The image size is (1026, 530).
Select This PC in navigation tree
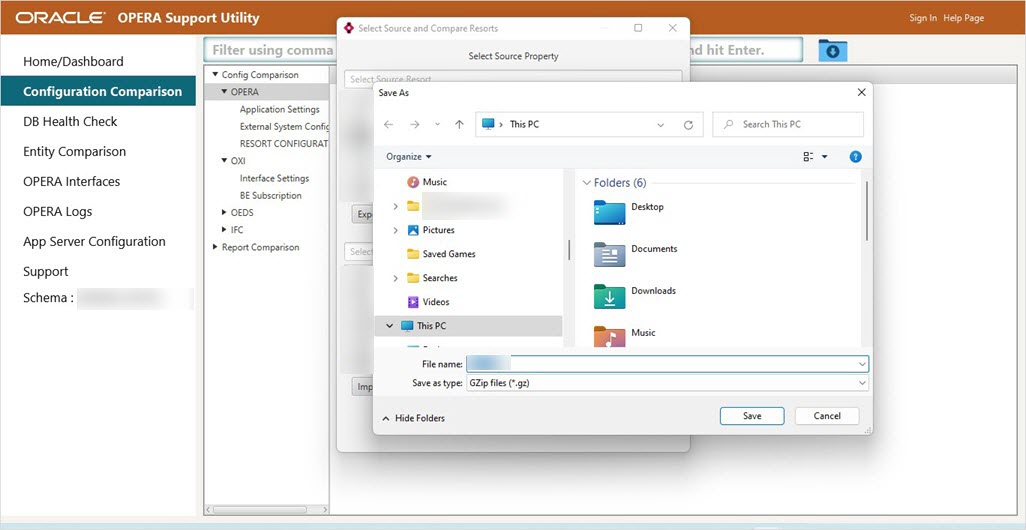431,326
